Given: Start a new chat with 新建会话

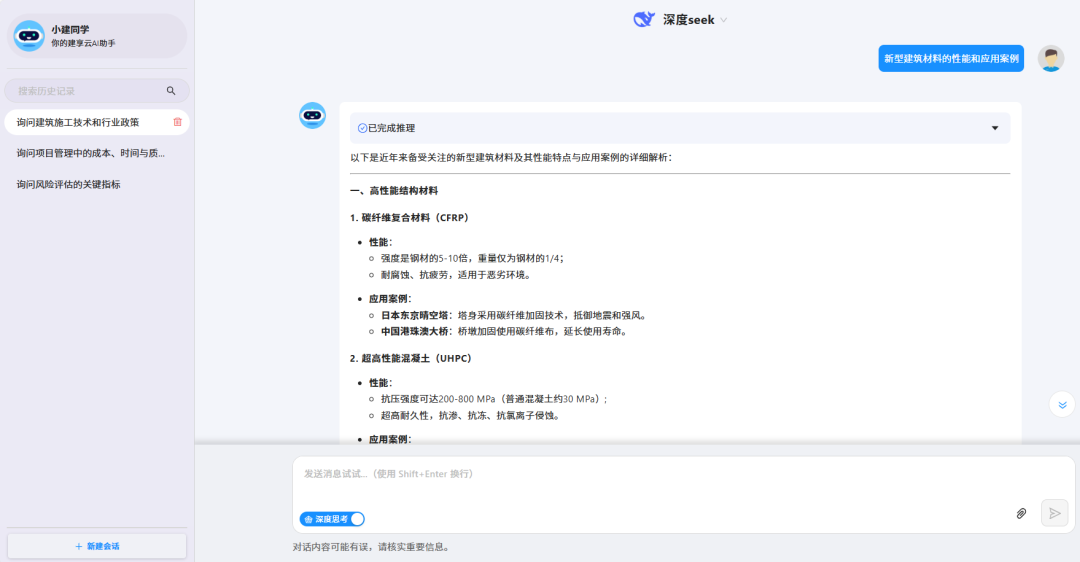Looking at the screenshot, I should coord(97,546).
